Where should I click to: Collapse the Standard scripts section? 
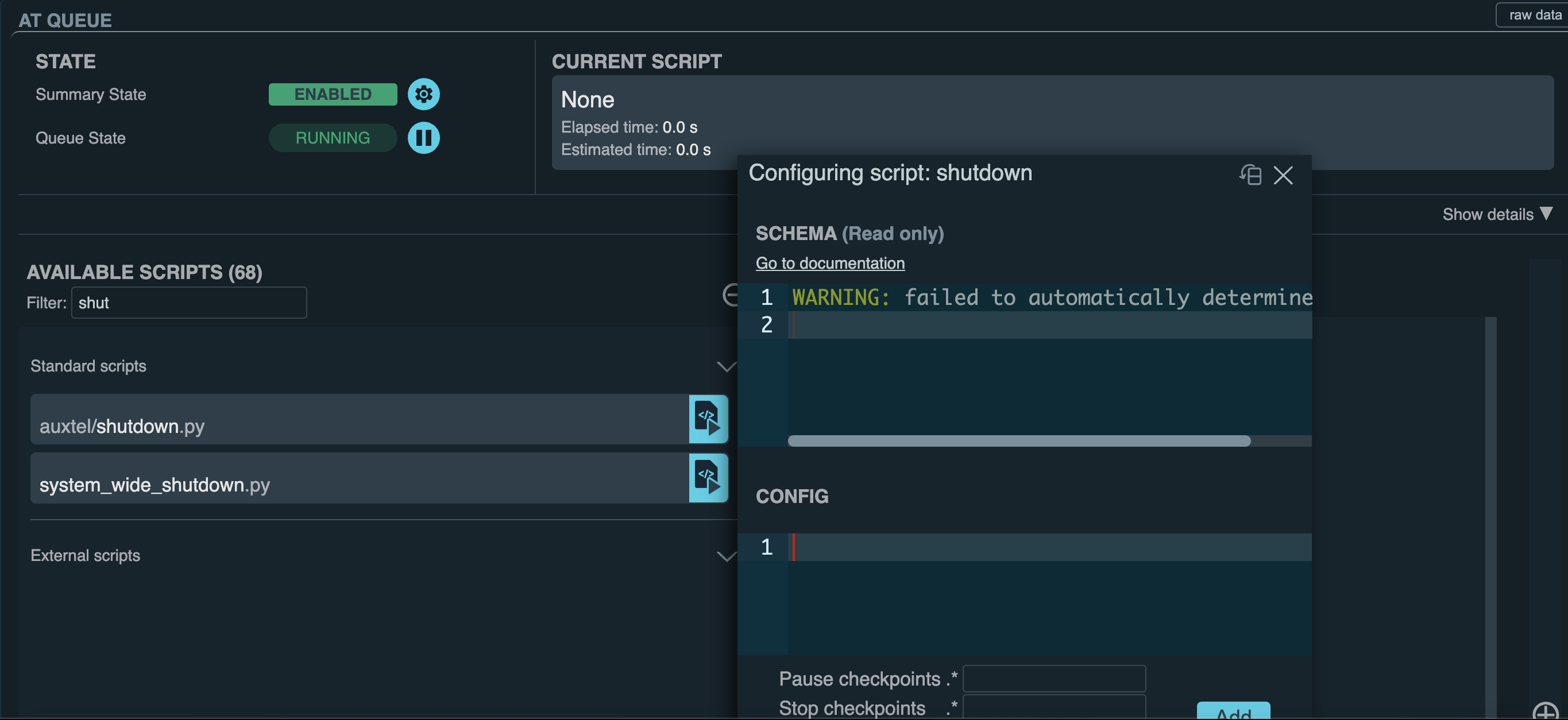tap(725, 366)
